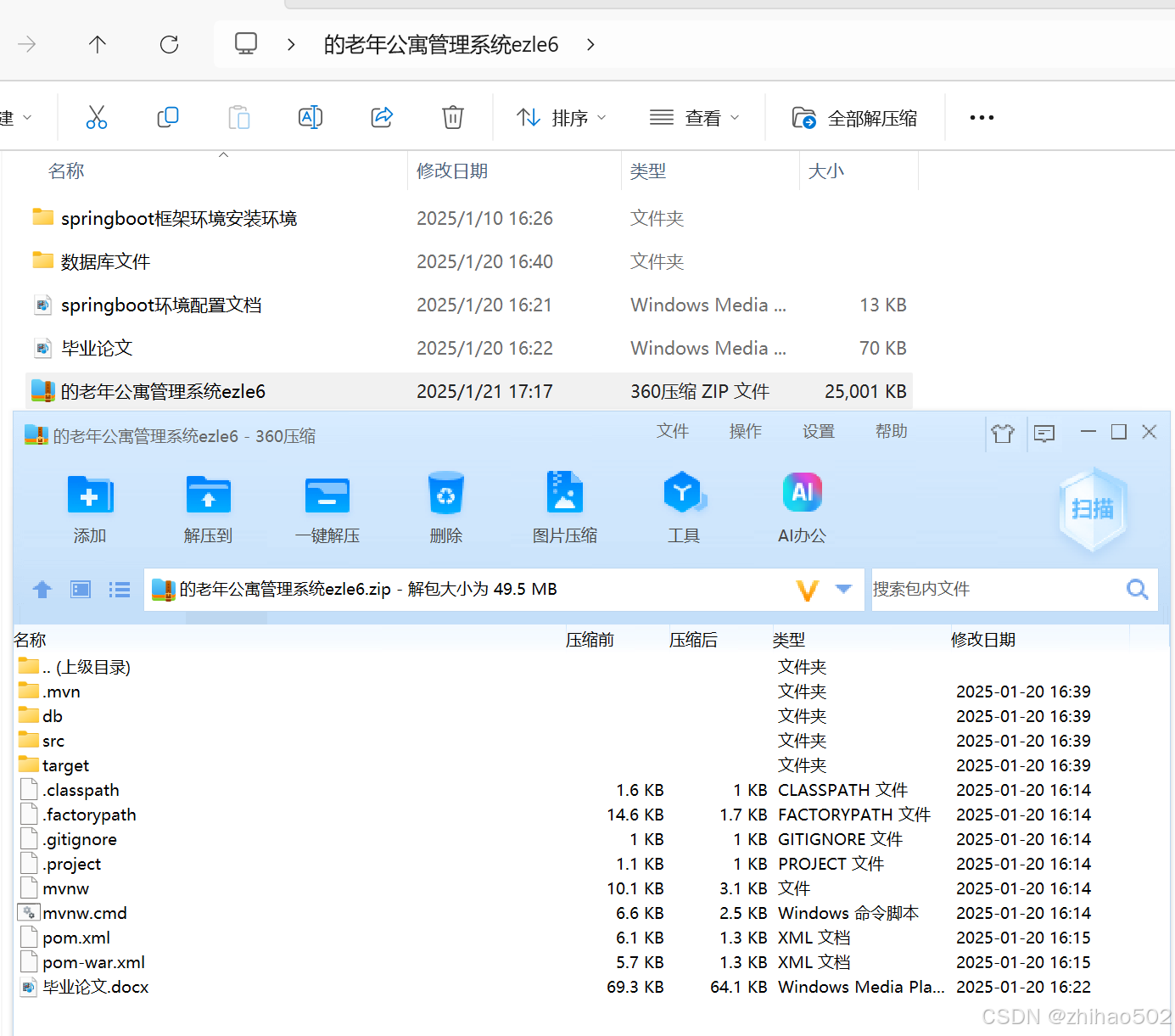Select the 的老年公寓管理系统ezle6 ZIP file row
The width and height of the screenshot is (1175, 1036).
(x=469, y=391)
